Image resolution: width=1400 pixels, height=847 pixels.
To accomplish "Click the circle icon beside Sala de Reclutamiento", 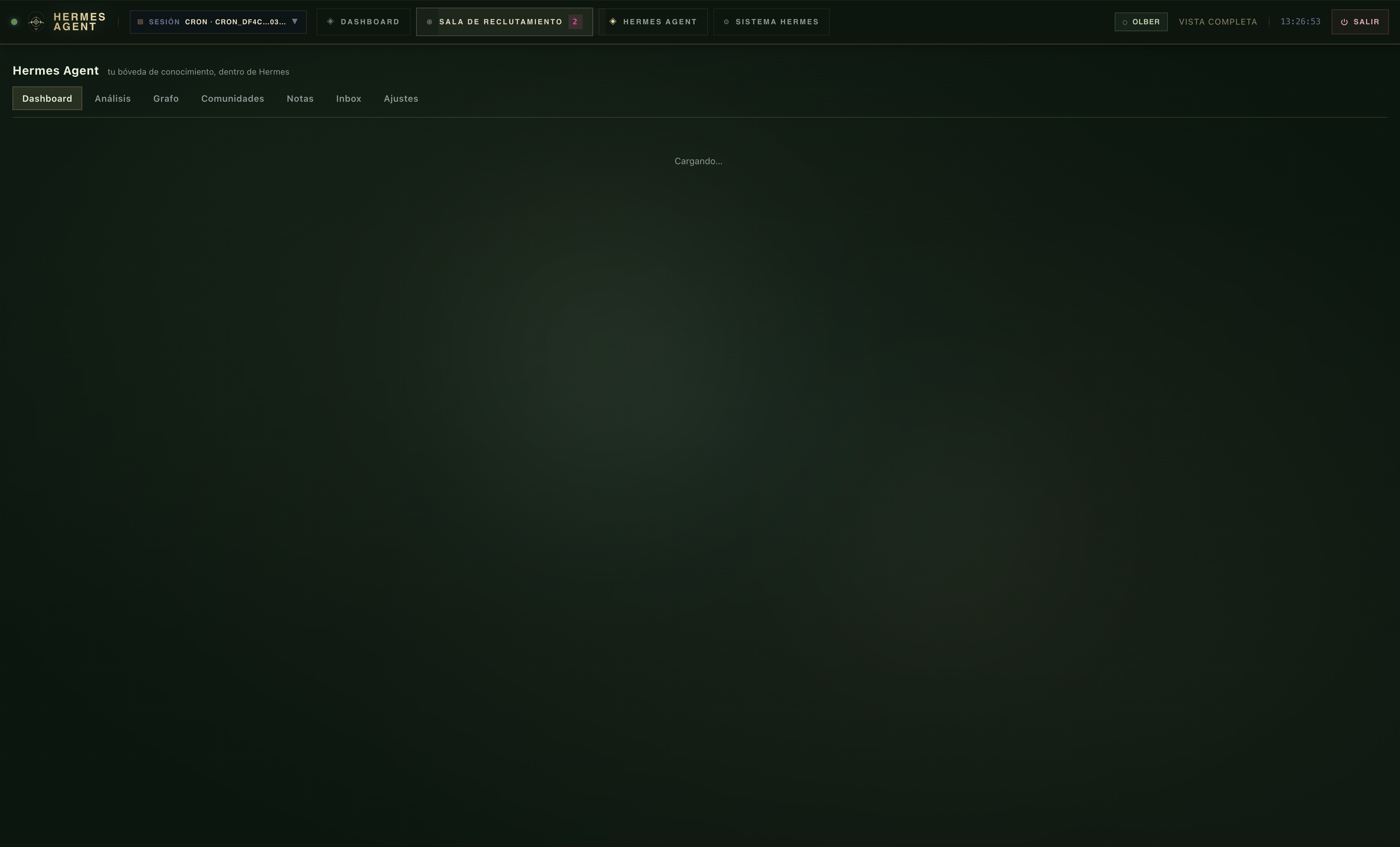I will click(x=430, y=22).
